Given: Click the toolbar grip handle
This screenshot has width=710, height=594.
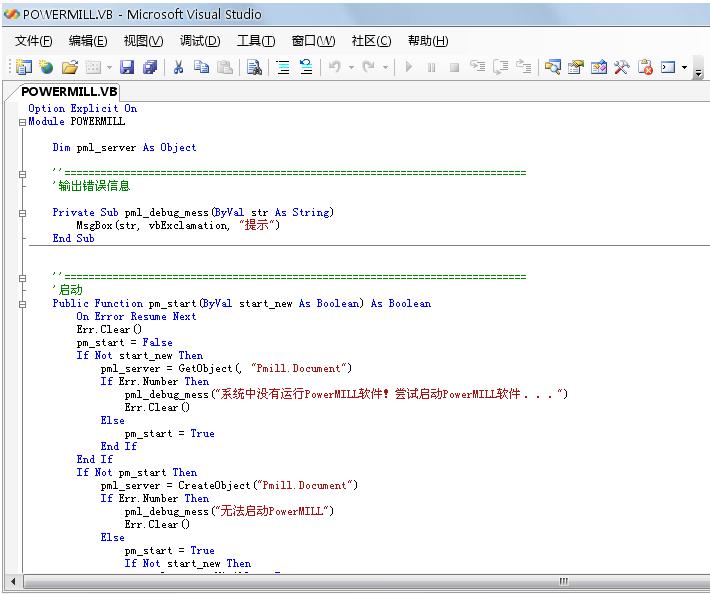Looking at the screenshot, I should pyautogui.click(x=10, y=67).
